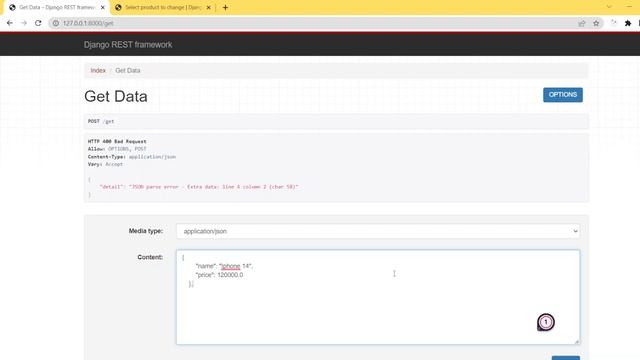Click the POST /get request line

coord(101,121)
